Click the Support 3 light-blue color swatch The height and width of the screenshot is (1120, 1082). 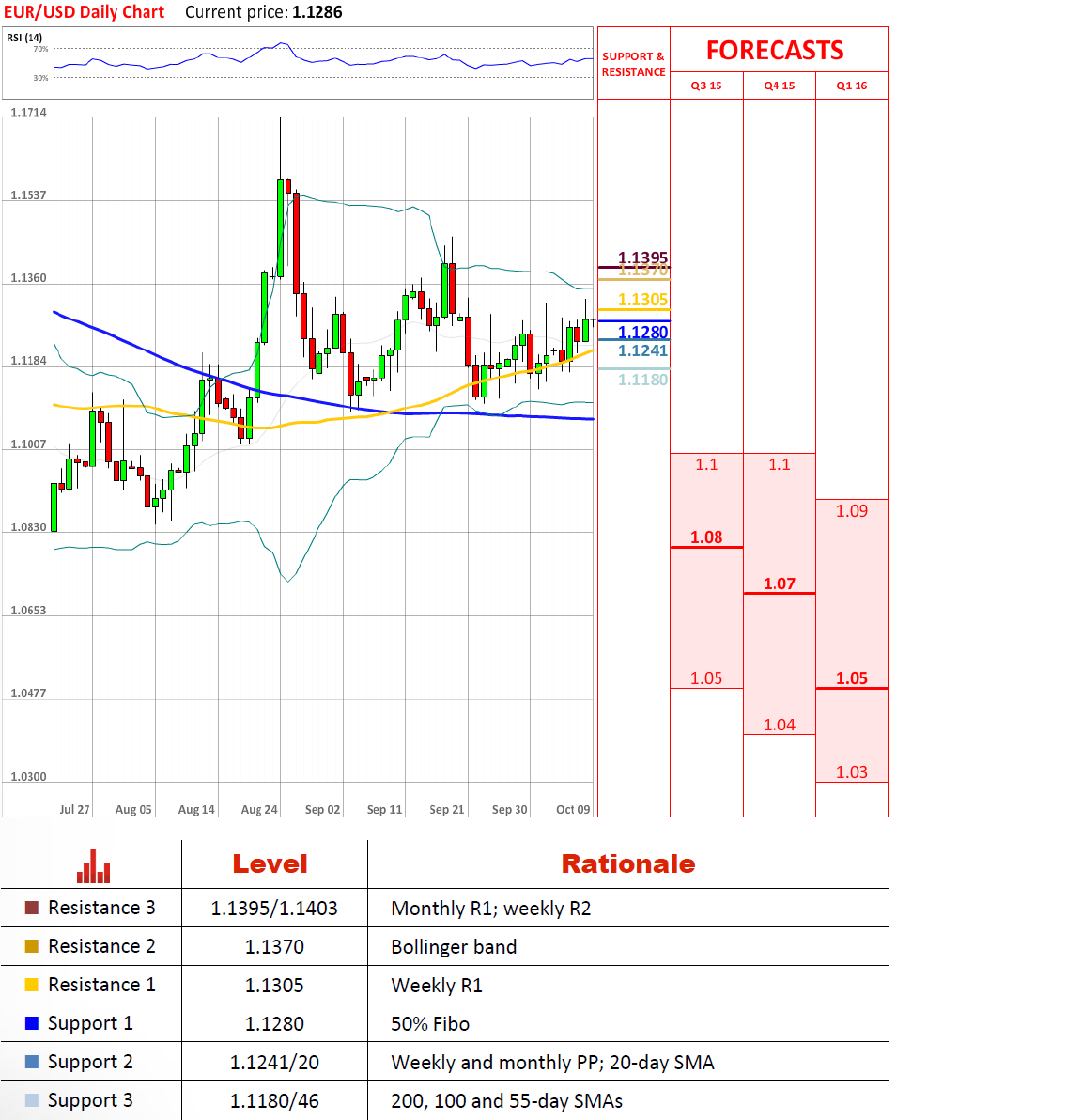click(x=31, y=1100)
